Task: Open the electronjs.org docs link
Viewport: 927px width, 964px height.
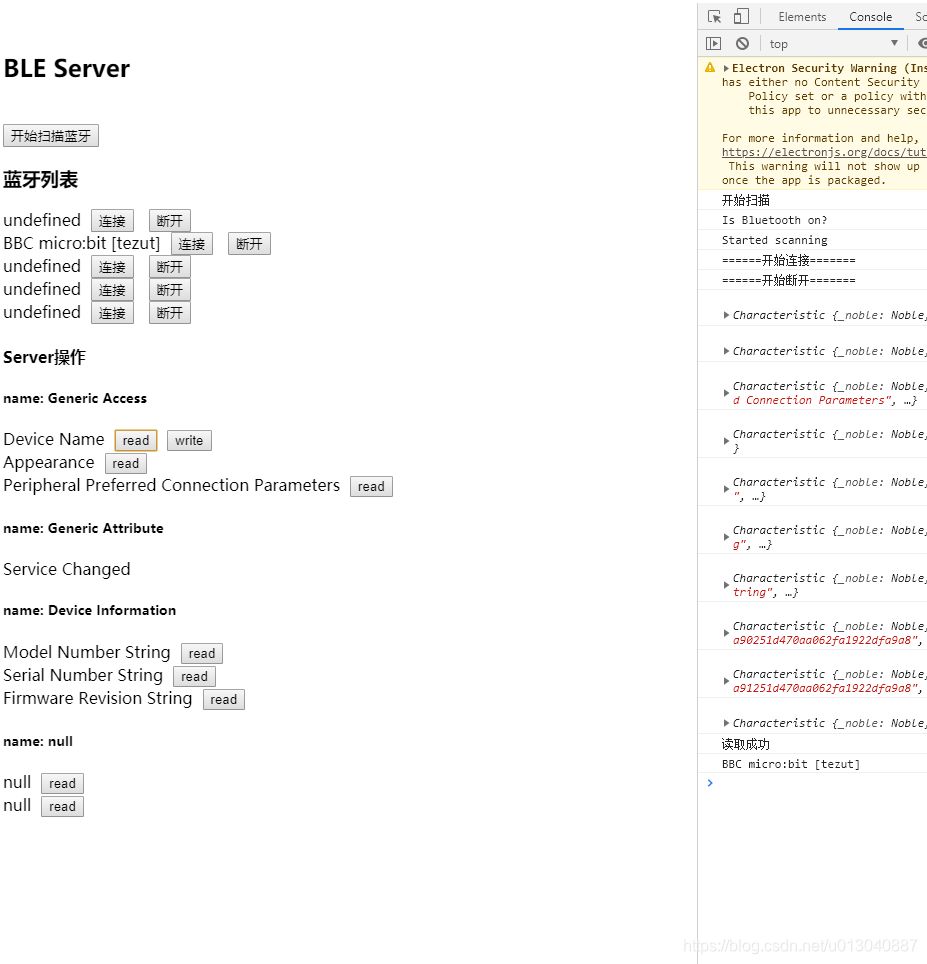Action: point(824,152)
